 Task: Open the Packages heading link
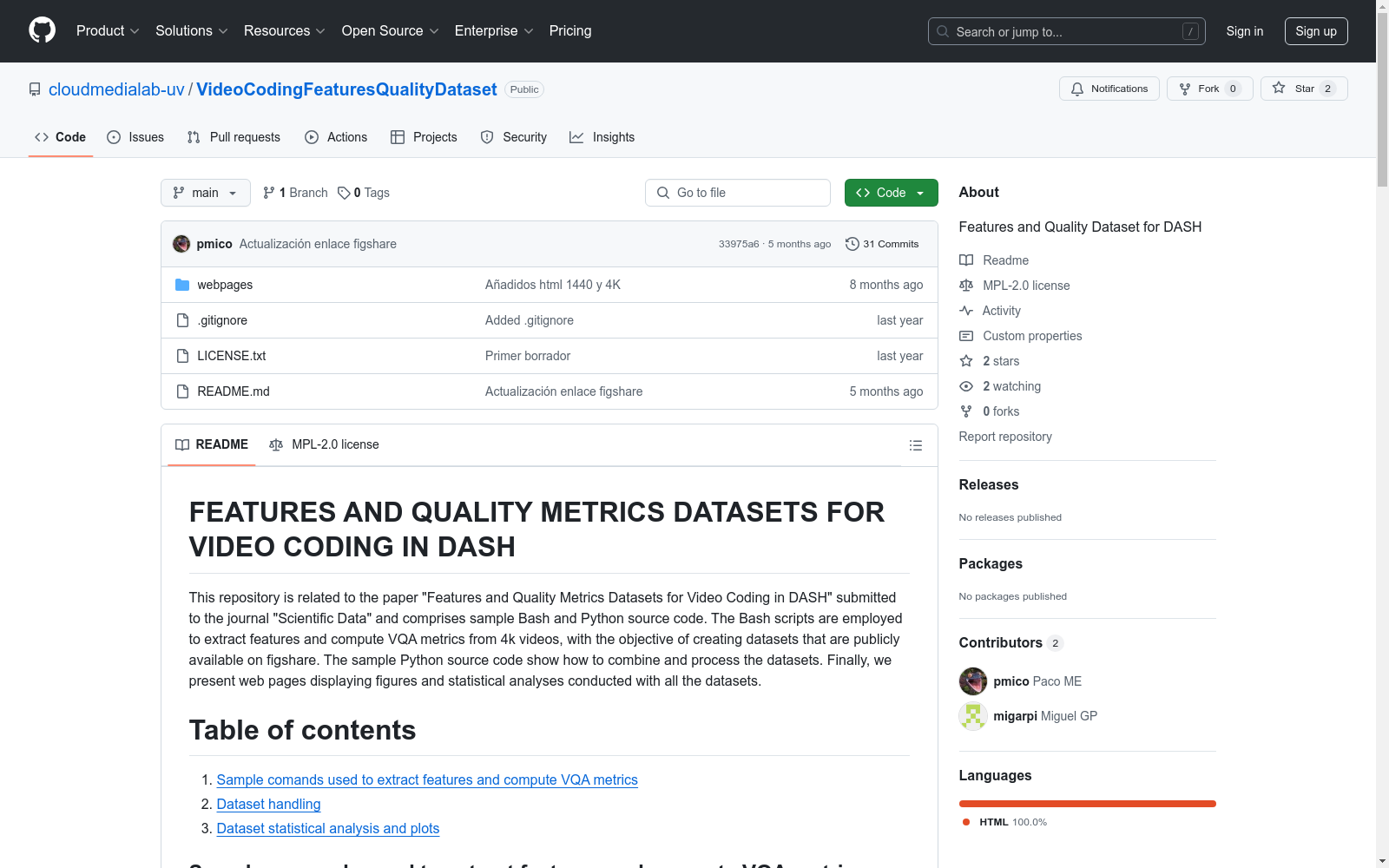(991, 563)
